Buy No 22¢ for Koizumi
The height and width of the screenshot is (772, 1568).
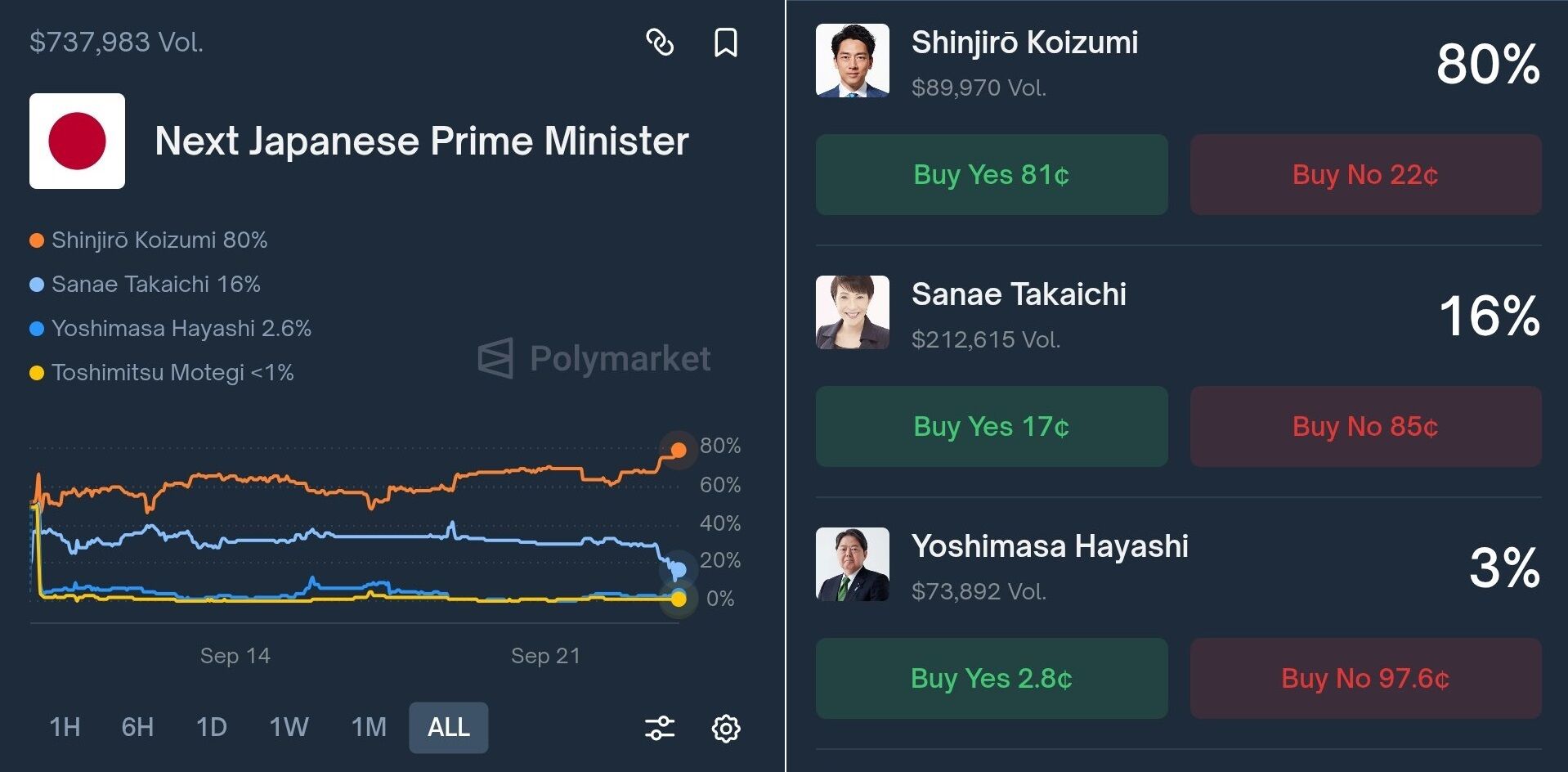point(1365,175)
